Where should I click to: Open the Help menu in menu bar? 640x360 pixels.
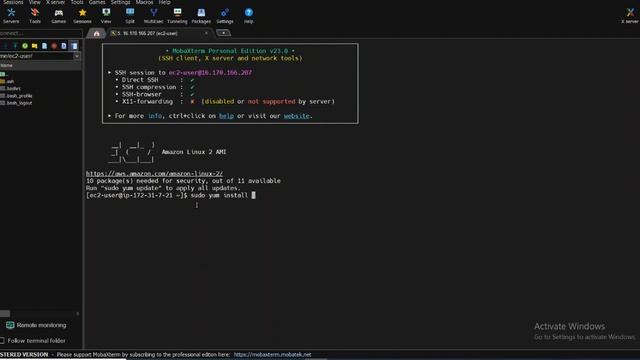[165, 2]
